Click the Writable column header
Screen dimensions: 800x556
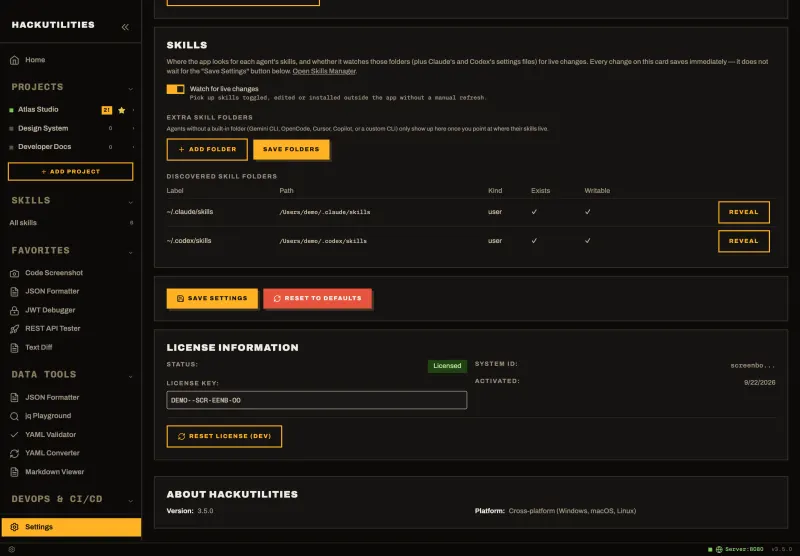click(597, 191)
